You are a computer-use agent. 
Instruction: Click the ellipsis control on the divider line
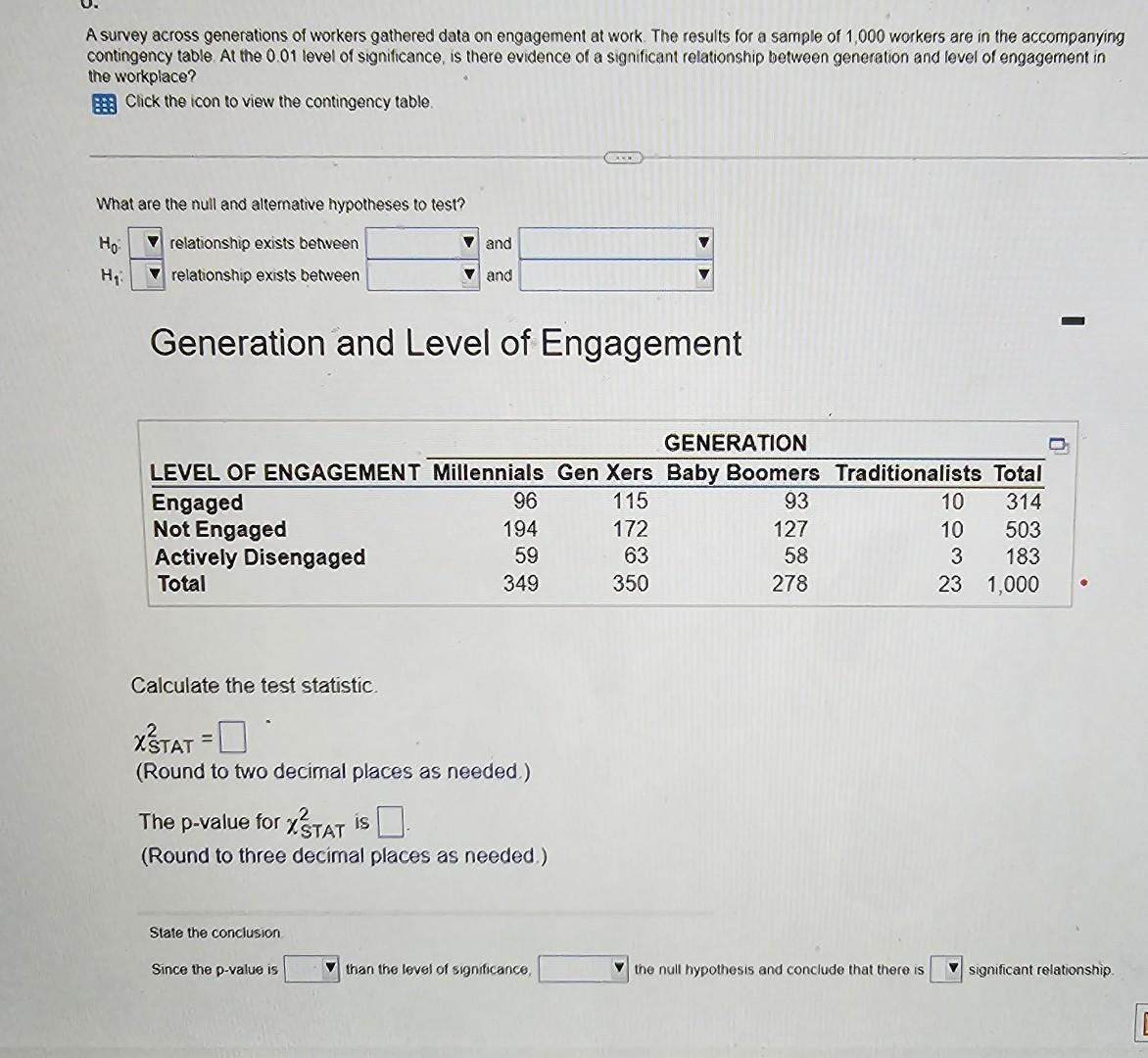tap(623, 157)
